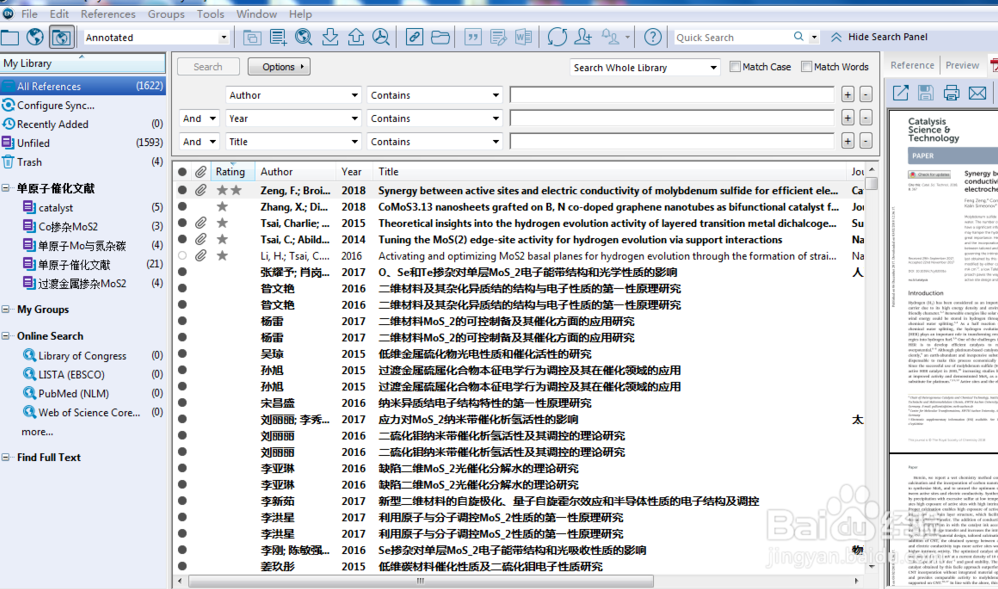Click the Email envelope icon in PDF panel

coord(977,93)
